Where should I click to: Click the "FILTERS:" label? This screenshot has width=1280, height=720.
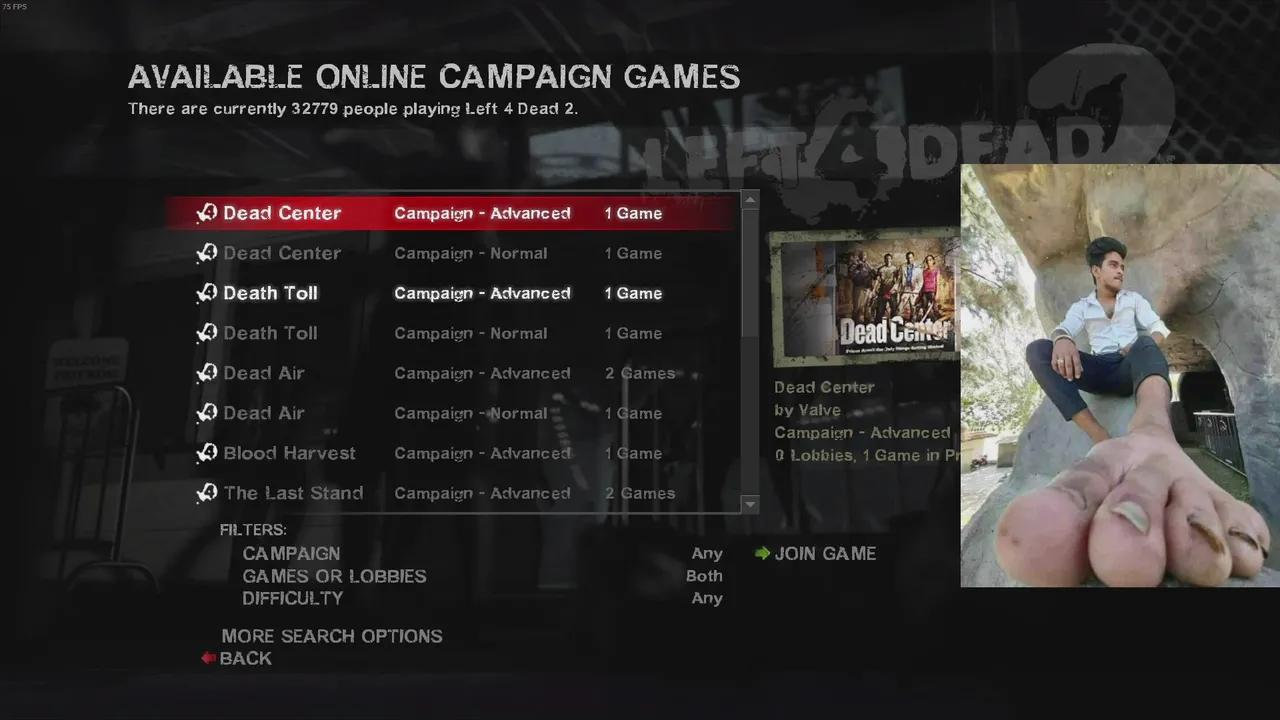pyautogui.click(x=253, y=530)
